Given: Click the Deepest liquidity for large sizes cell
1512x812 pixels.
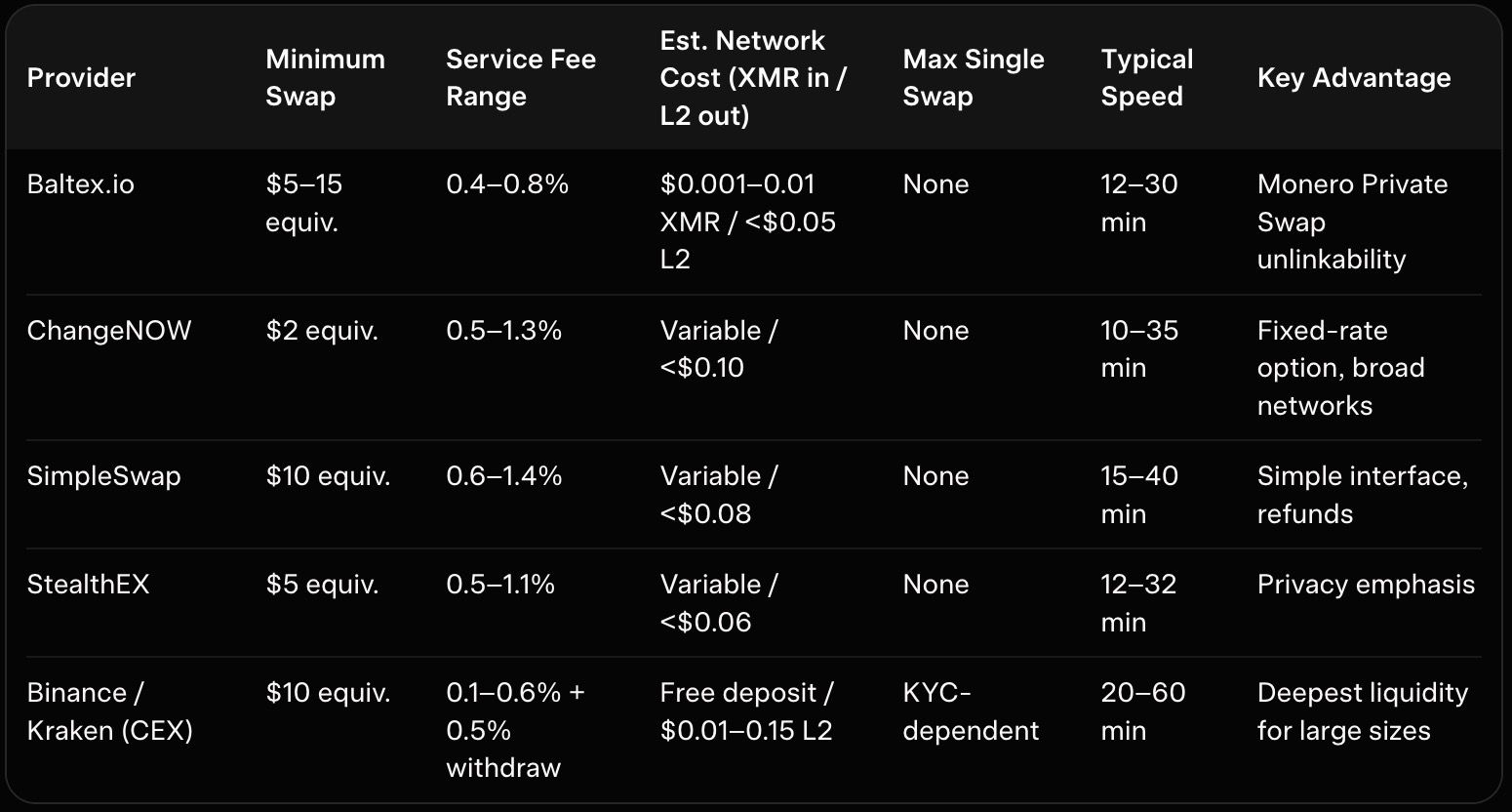Looking at the screenshot, I should [x=1362, y=711].
